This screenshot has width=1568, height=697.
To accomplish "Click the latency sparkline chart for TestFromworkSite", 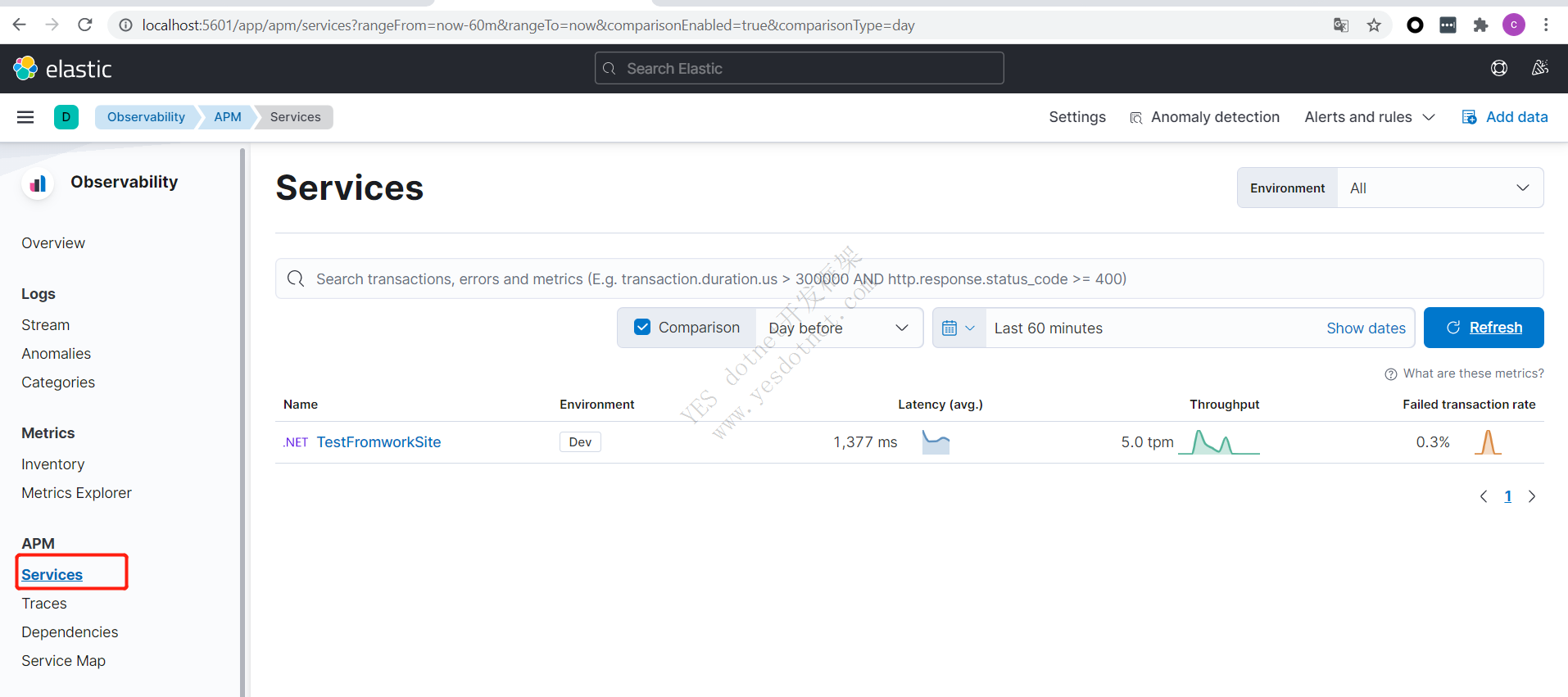I will 936,442.
